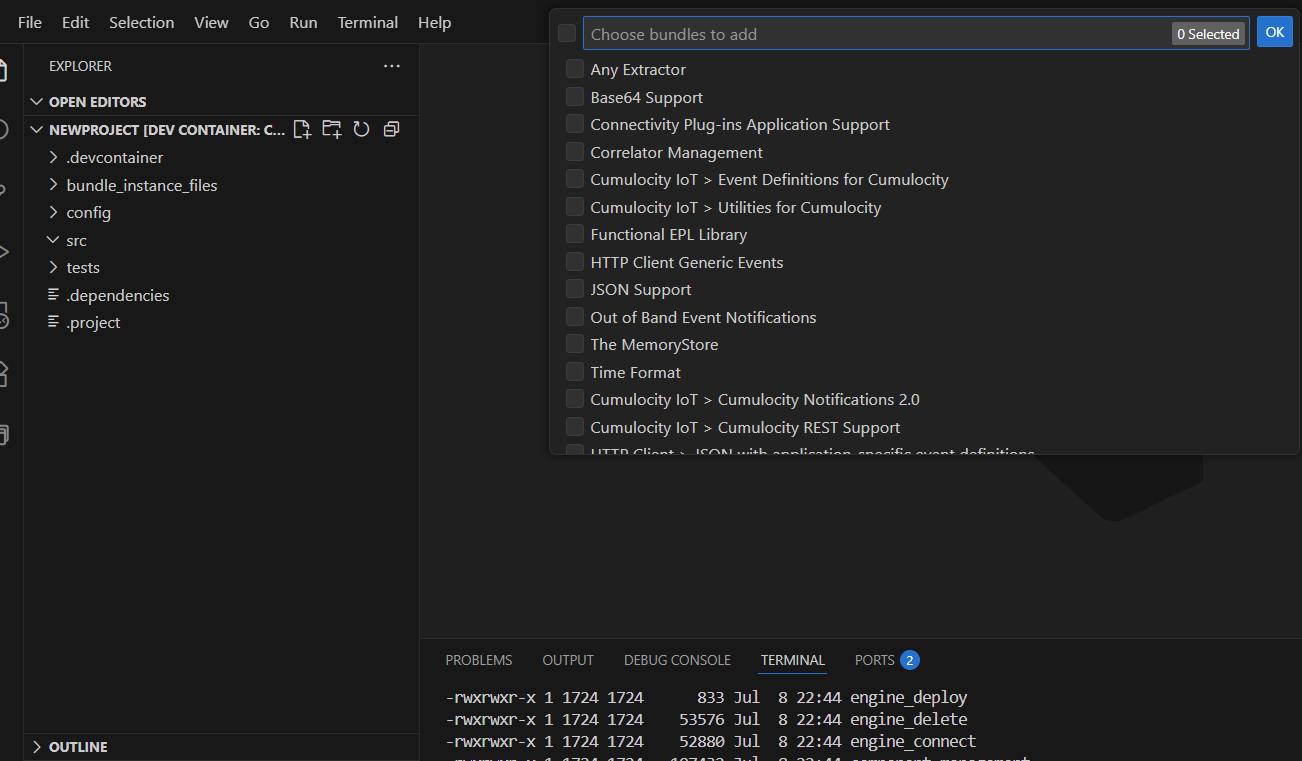This screenshot has width=1302, height=761.
Task: Create a new file in the Explorer
Action: [x=302, y=129]
